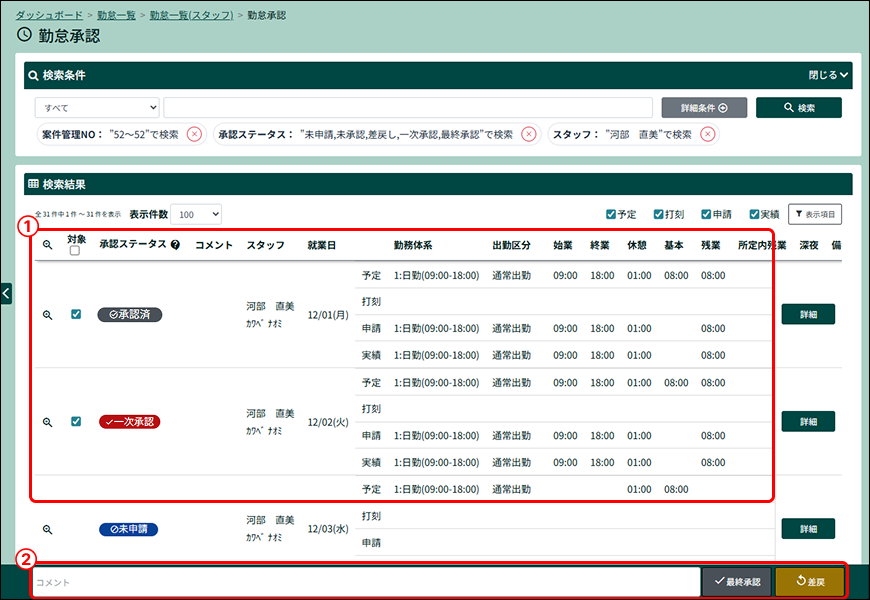Toggle the 実績 row checkbox

point(754,214)
